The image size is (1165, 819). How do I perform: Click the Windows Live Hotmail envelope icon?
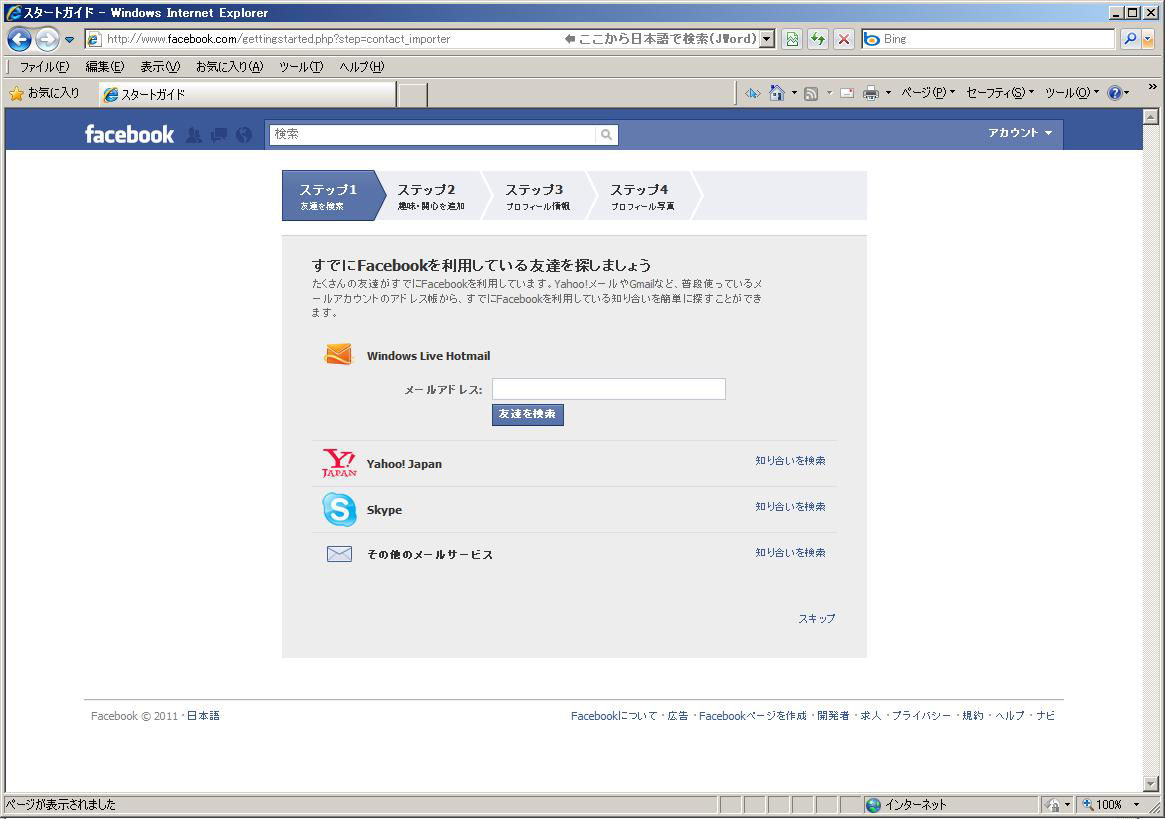338,355
